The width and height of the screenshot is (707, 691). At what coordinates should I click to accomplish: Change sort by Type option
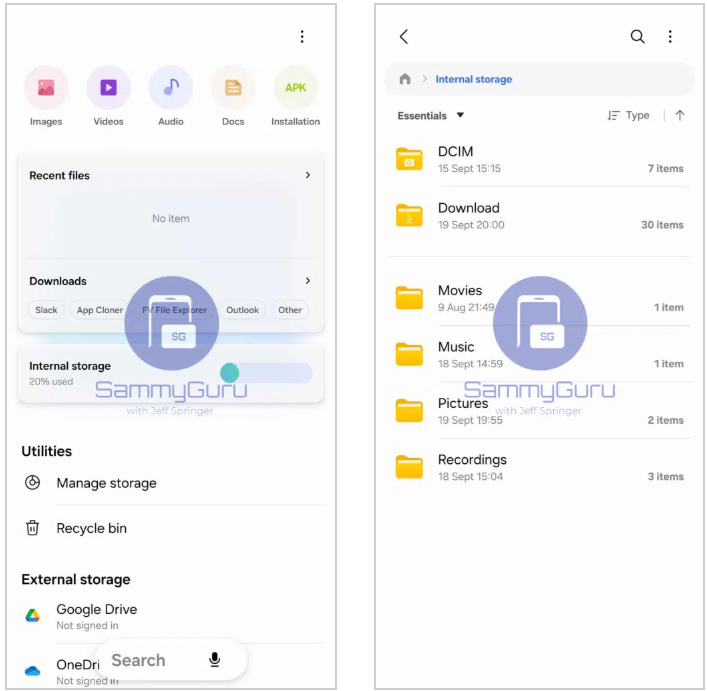click(x=629, y=115)
